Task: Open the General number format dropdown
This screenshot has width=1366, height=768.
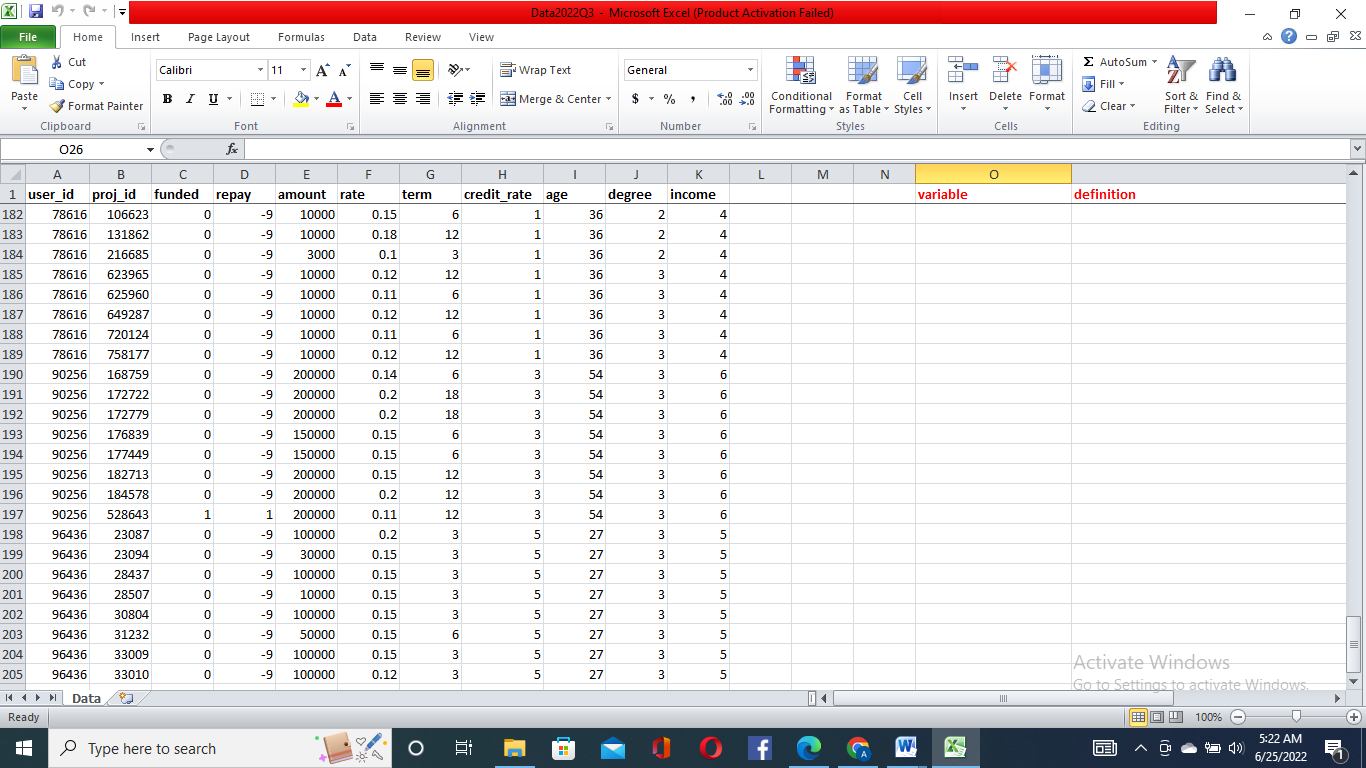Action: 750,70
